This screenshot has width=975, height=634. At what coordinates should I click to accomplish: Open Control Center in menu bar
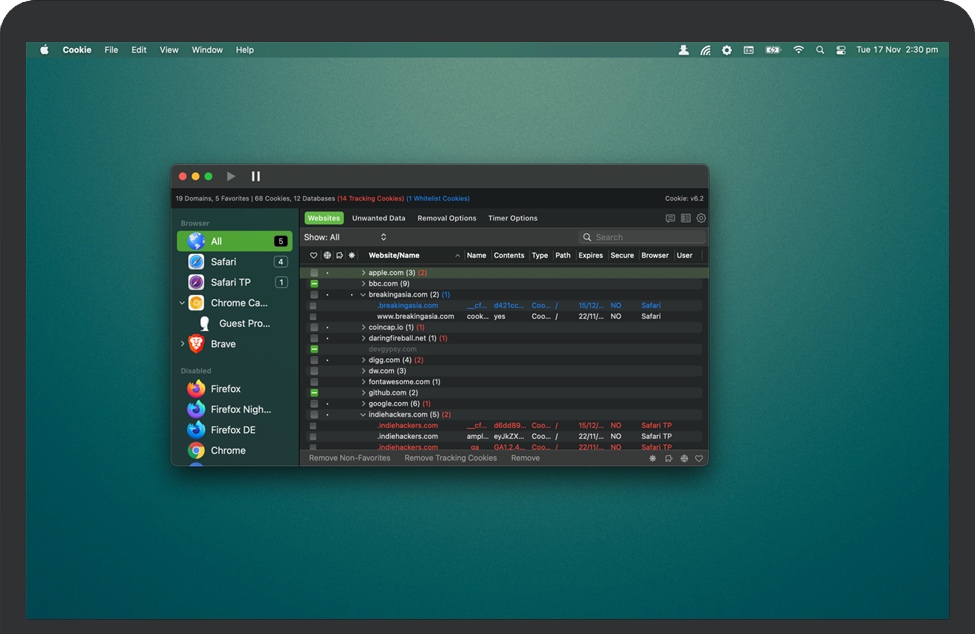pos(841,50)
